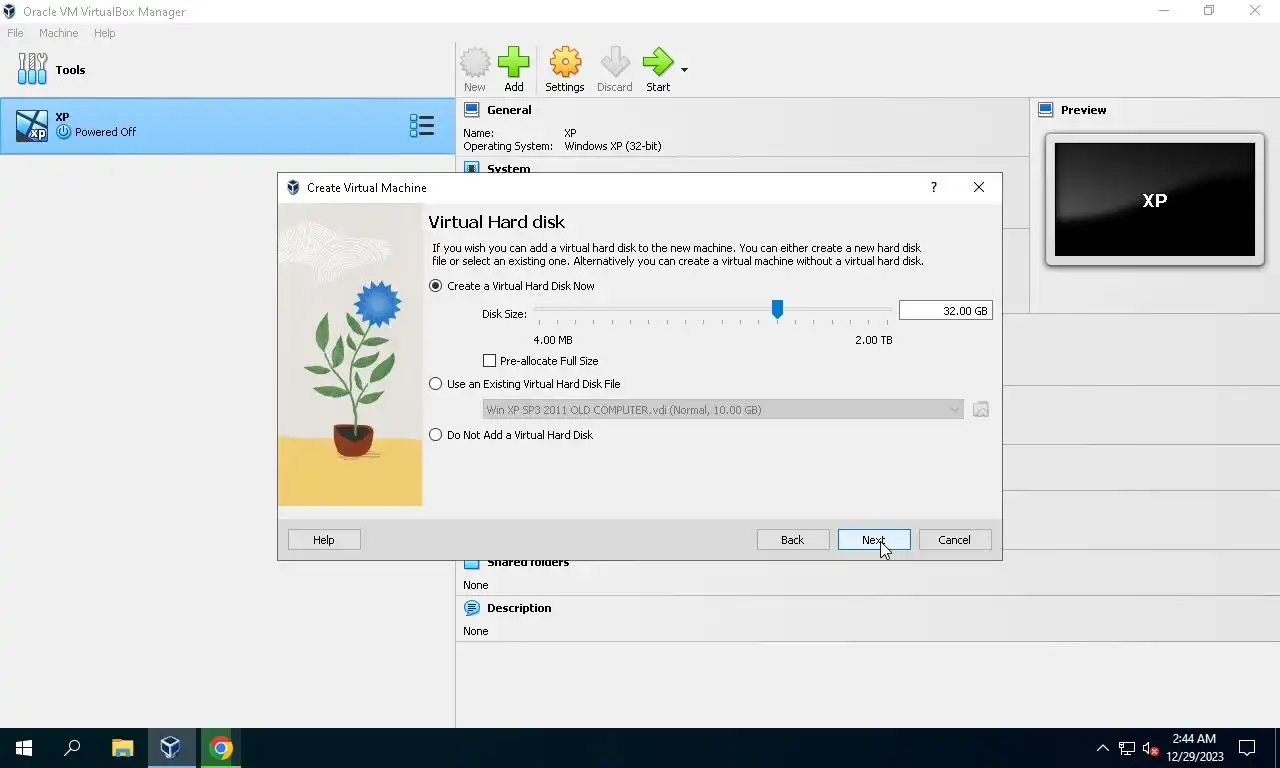1280x768 pixels.
Task: Click the VirtualBox taskbar icon
Action: point(170,748)
